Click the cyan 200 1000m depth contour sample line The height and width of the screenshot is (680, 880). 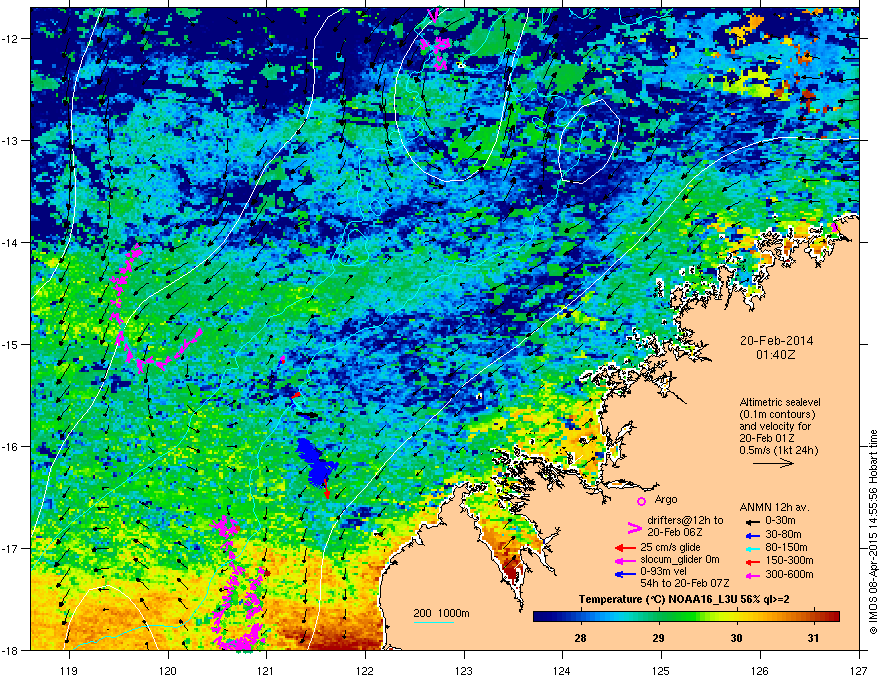click(x=434, y=622)
